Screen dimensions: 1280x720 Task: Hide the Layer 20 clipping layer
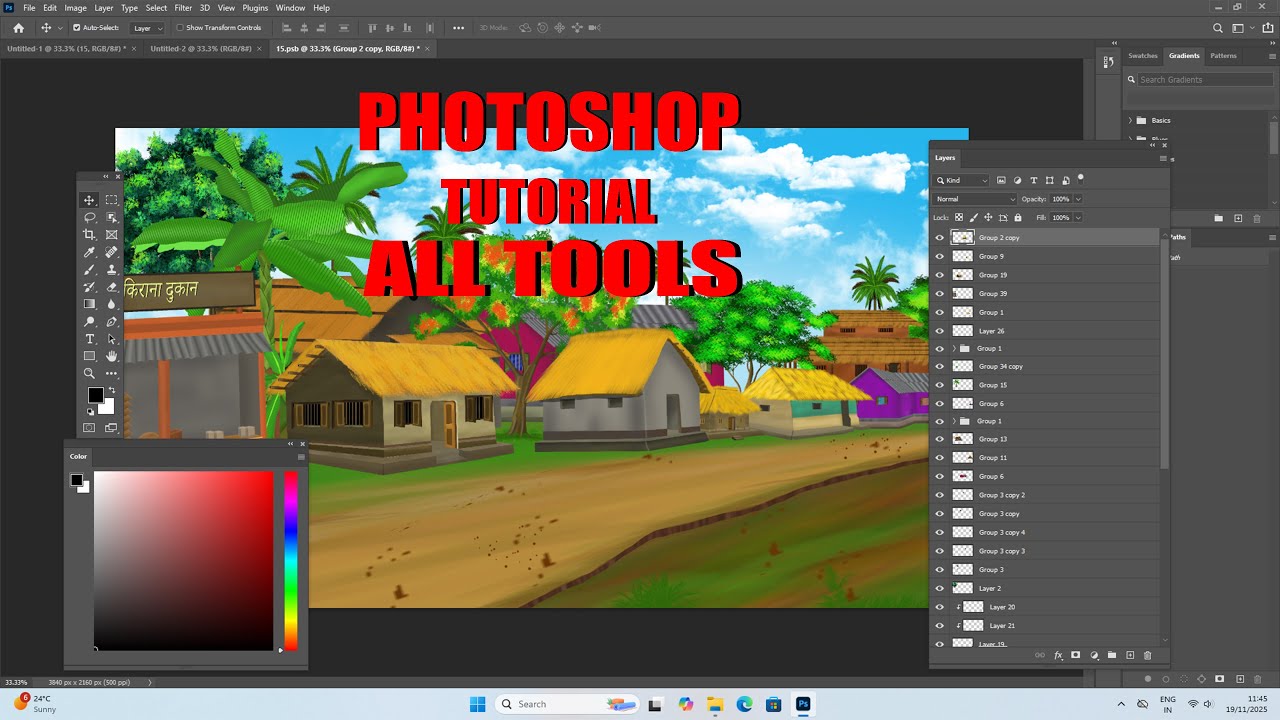click(939, 607)
